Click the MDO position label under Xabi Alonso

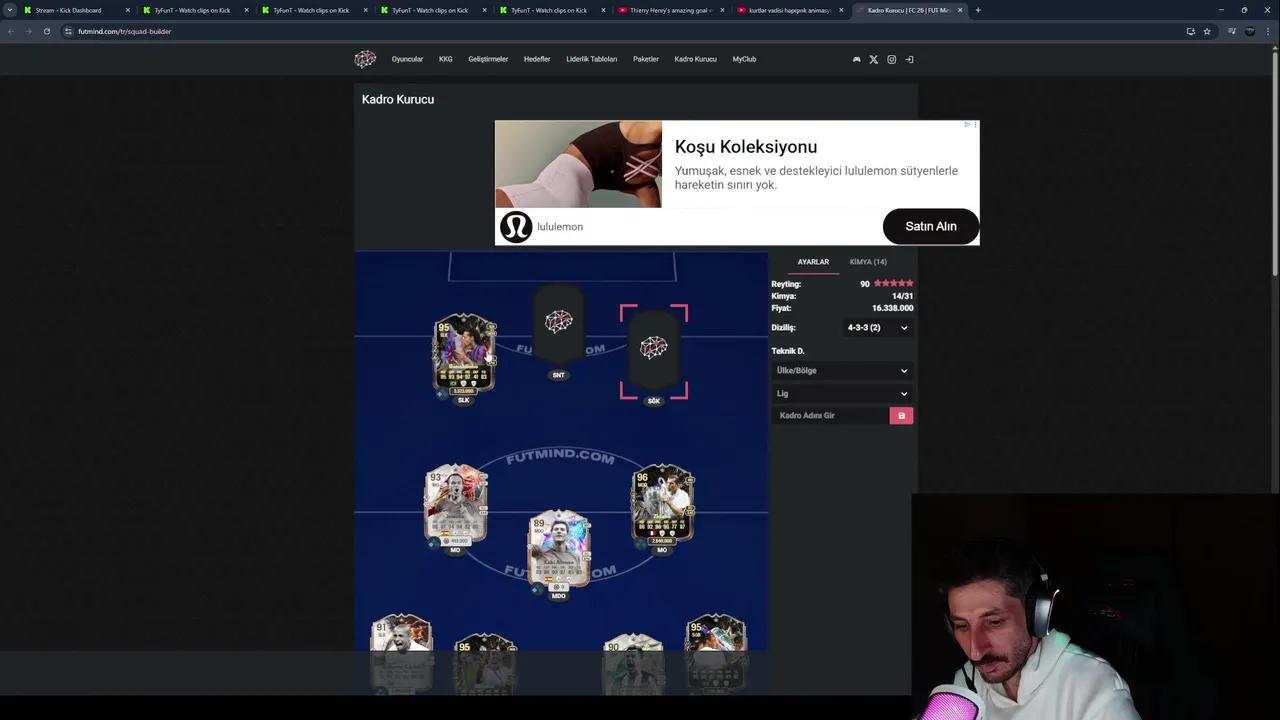pyautogui.click(x=558, y=596)
